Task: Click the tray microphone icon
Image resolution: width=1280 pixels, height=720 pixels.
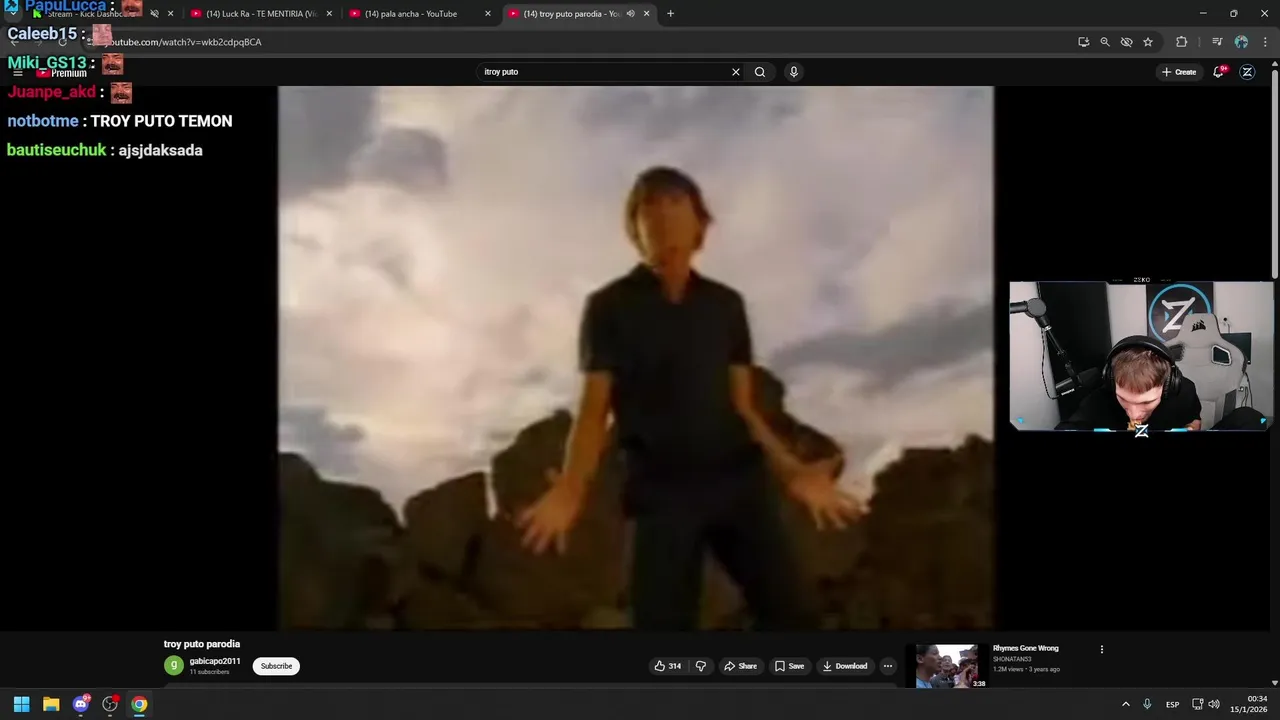Action: point(1147,704)
